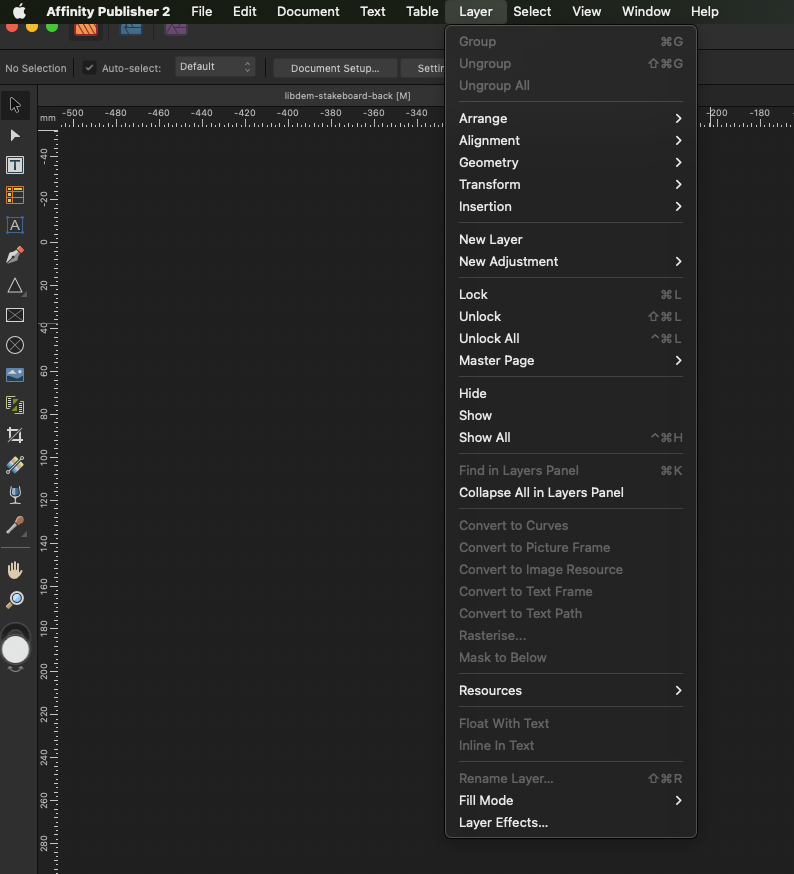Open the Window menu
Image resolution: width=794 pixels, height=874 pixels.
coord(646,11)
